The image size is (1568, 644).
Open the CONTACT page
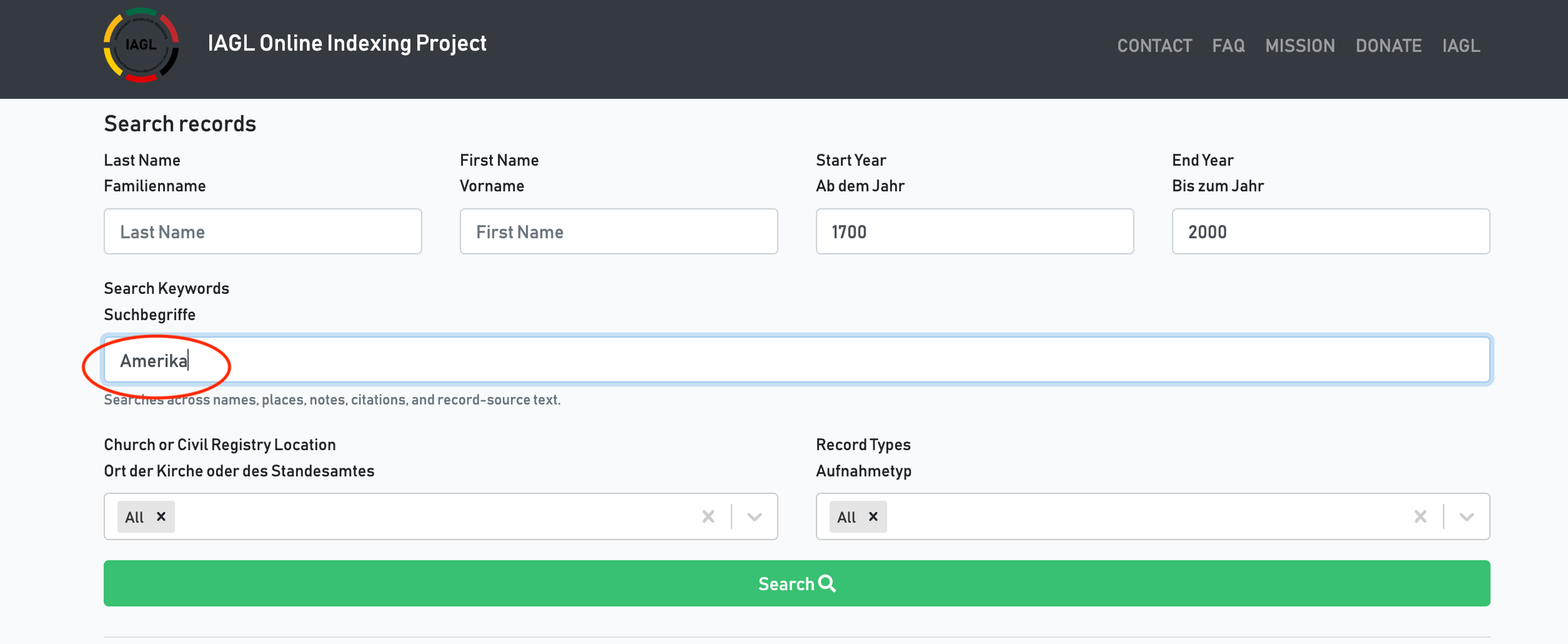(1155, 46)
